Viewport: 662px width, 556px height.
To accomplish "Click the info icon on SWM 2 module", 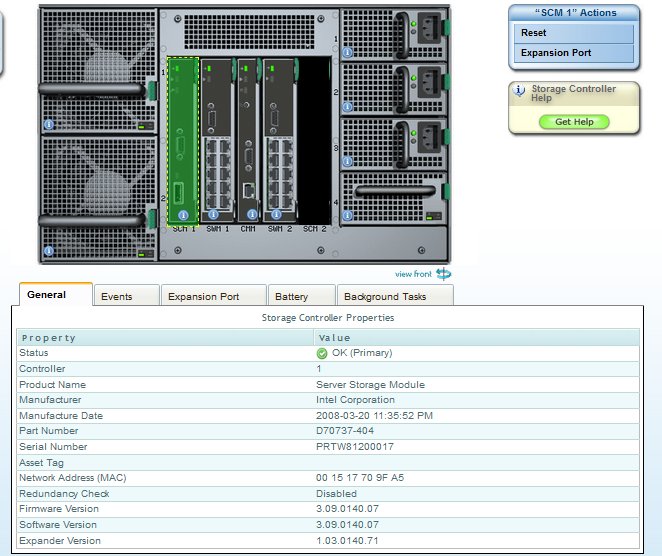I will (x=276, y=214).
